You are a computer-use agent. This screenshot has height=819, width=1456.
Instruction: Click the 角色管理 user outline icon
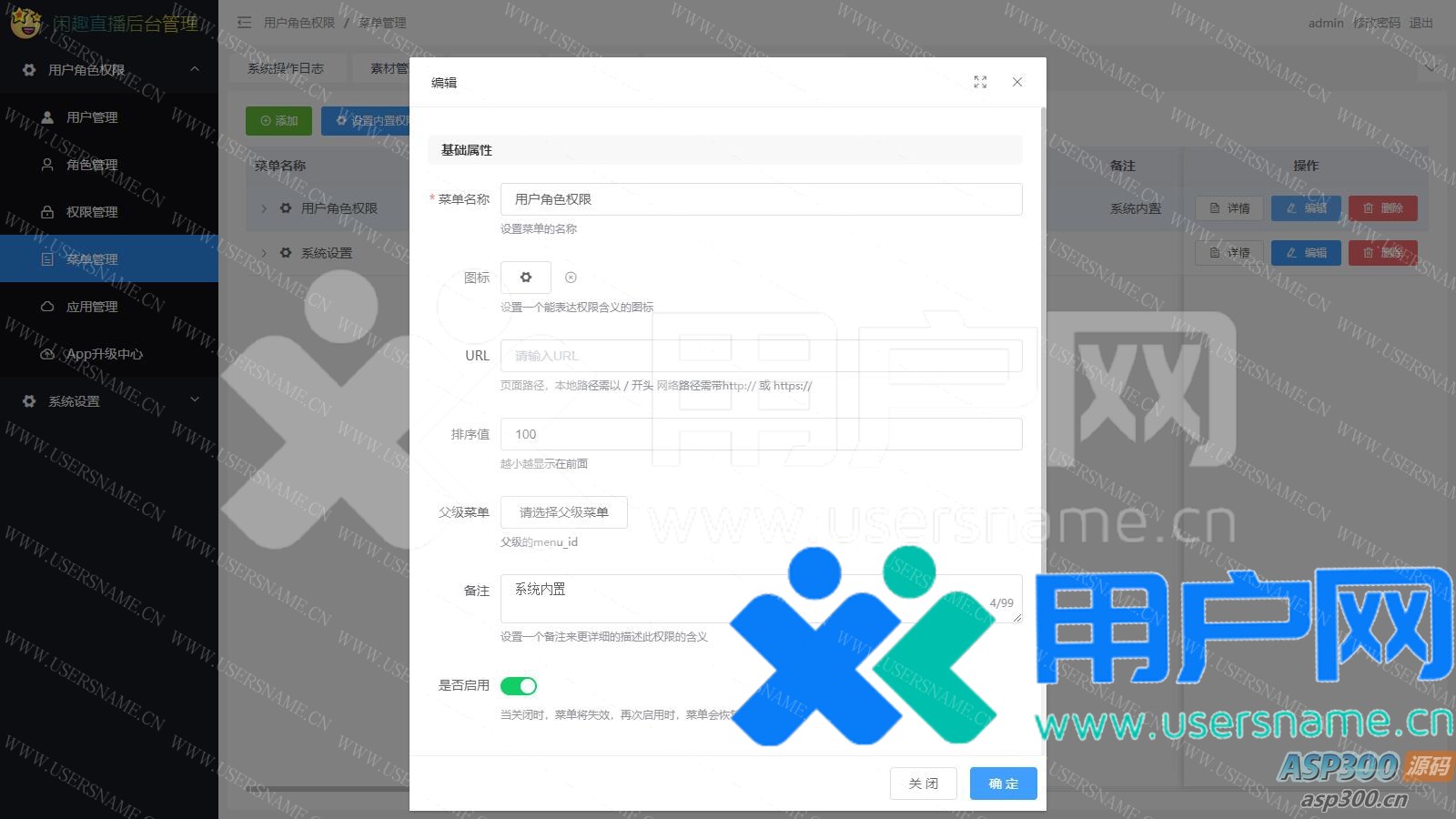click(47, 165)
